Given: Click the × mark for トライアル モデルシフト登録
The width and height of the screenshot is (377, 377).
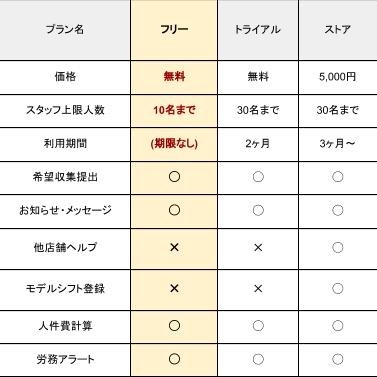Looking at the screenshot, I should 258,288.
